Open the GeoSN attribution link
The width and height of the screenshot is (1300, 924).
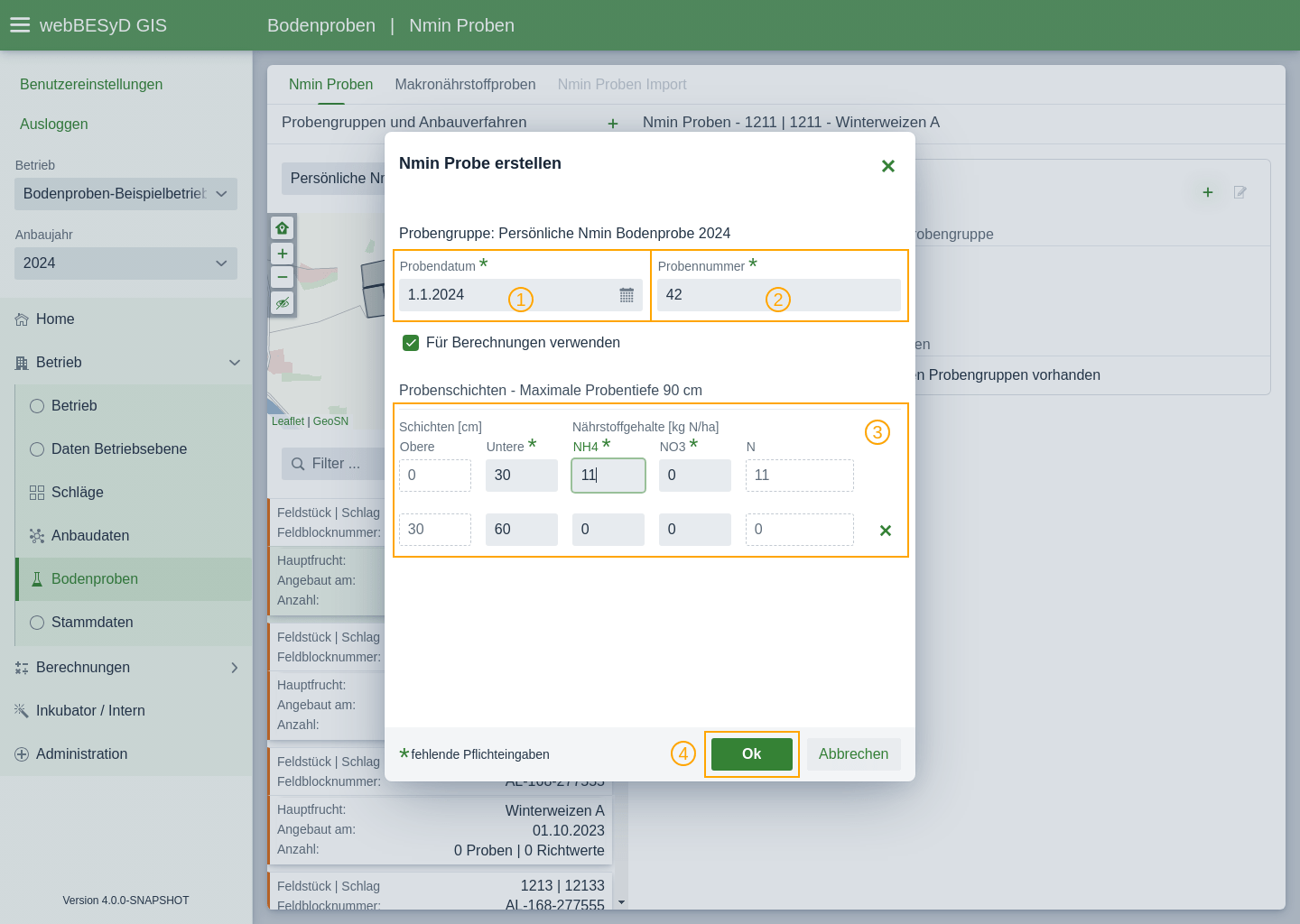pyautogui.click(x=330, y=421)
